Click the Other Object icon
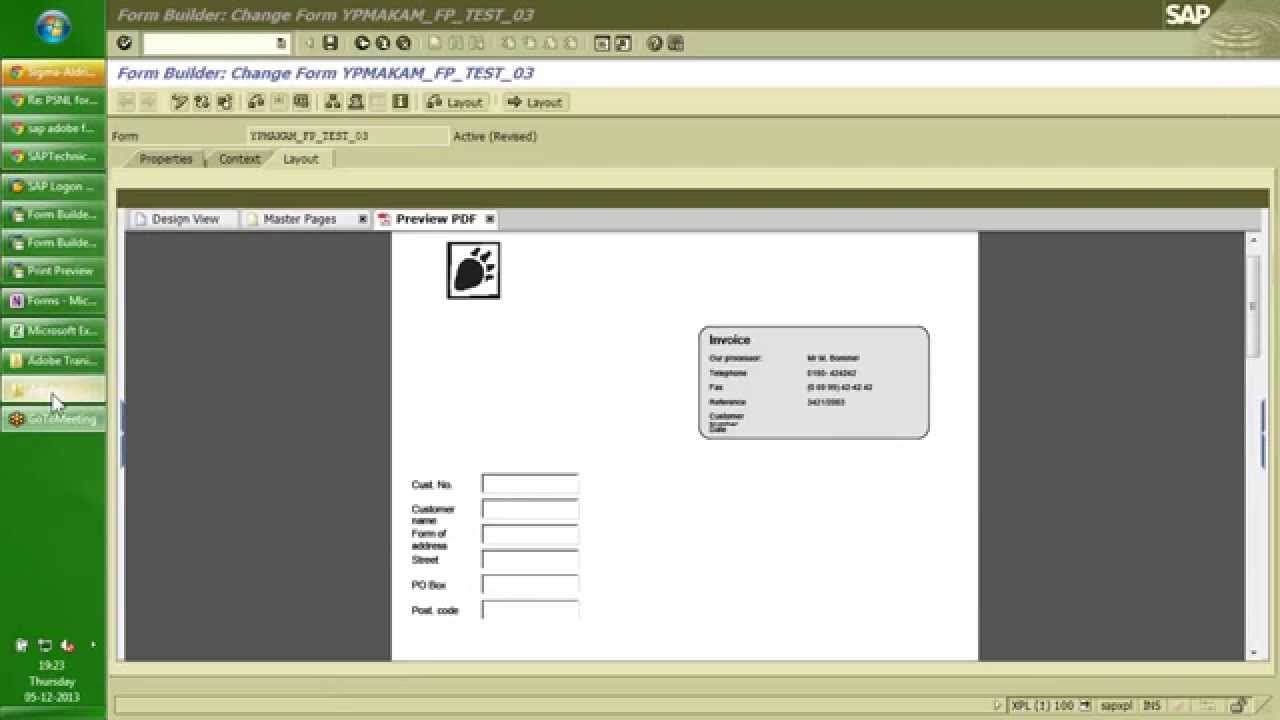This screenshot has width=1280, height=720. click(x=224, y=102)
